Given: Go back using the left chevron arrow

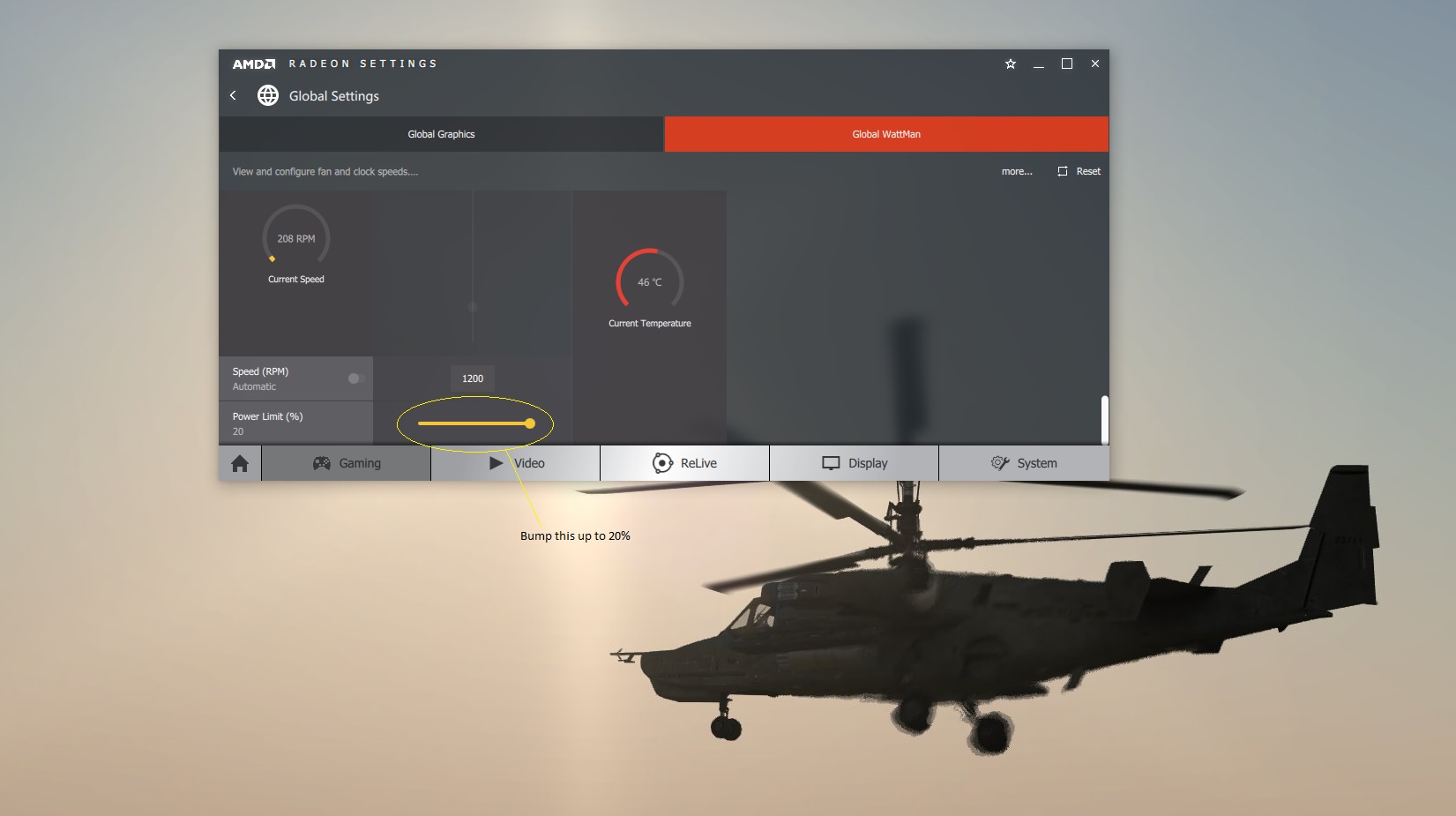Looking at the screenshot, I should coord(233,95).
